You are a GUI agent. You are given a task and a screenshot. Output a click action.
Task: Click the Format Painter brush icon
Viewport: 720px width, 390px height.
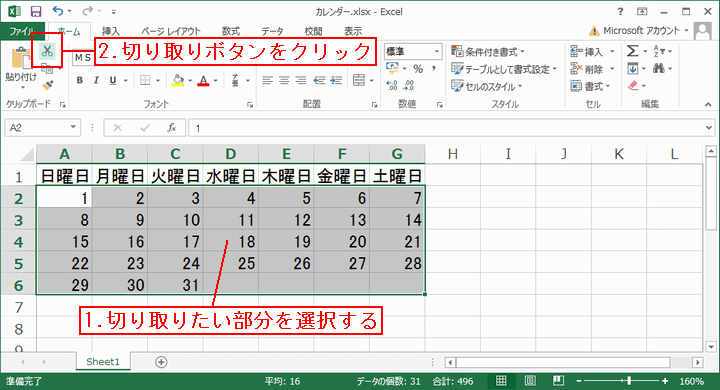pos(47,85)
